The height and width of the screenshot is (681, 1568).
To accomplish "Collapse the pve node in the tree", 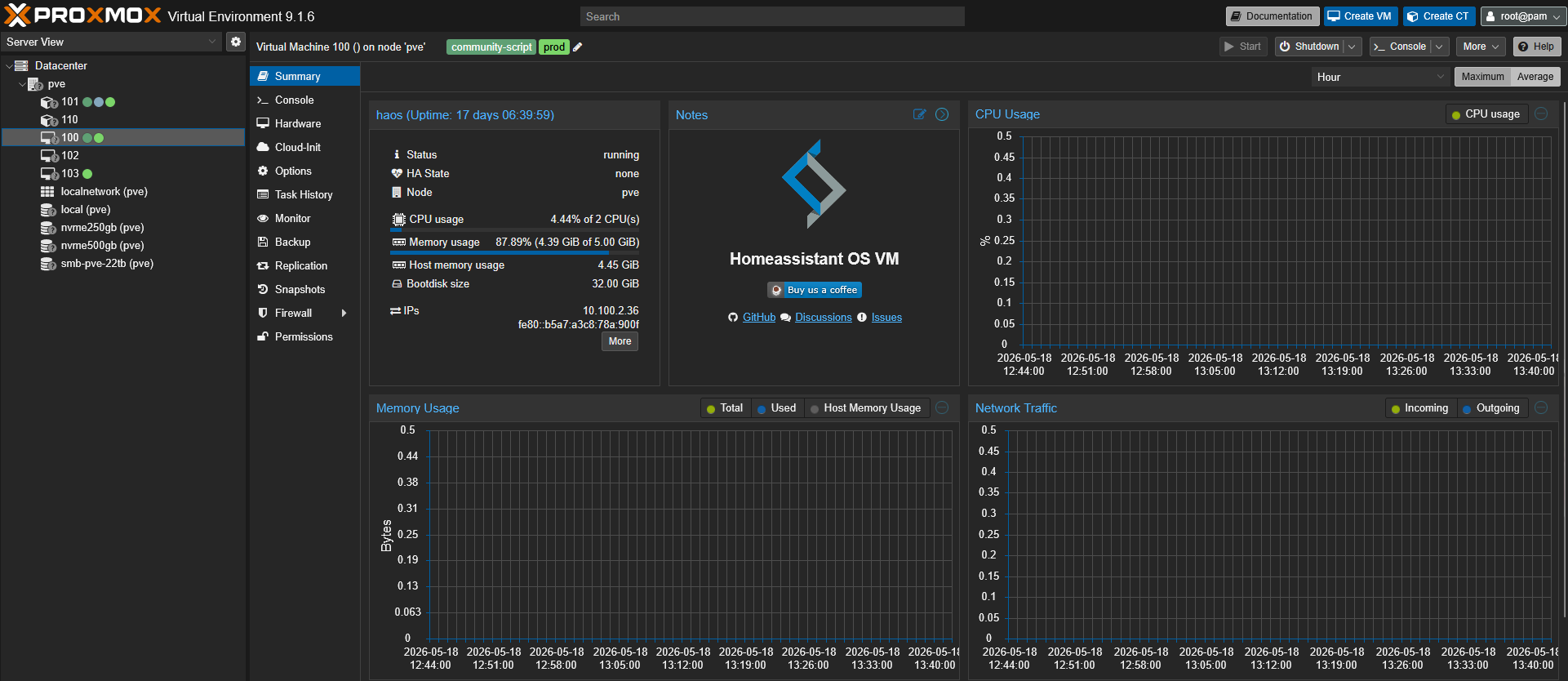I will click(22, 84).
